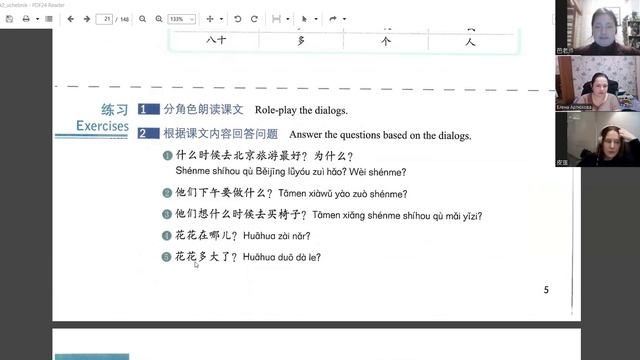Open the print options dropdown arrow
Screen dimensions: 640x360
click(37, 19)
